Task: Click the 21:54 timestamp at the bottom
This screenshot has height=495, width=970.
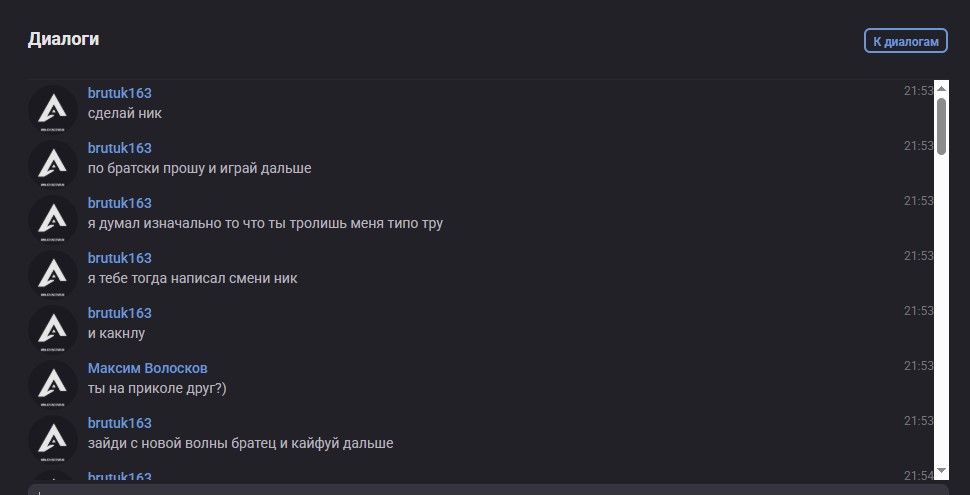Action: [918, 476]
